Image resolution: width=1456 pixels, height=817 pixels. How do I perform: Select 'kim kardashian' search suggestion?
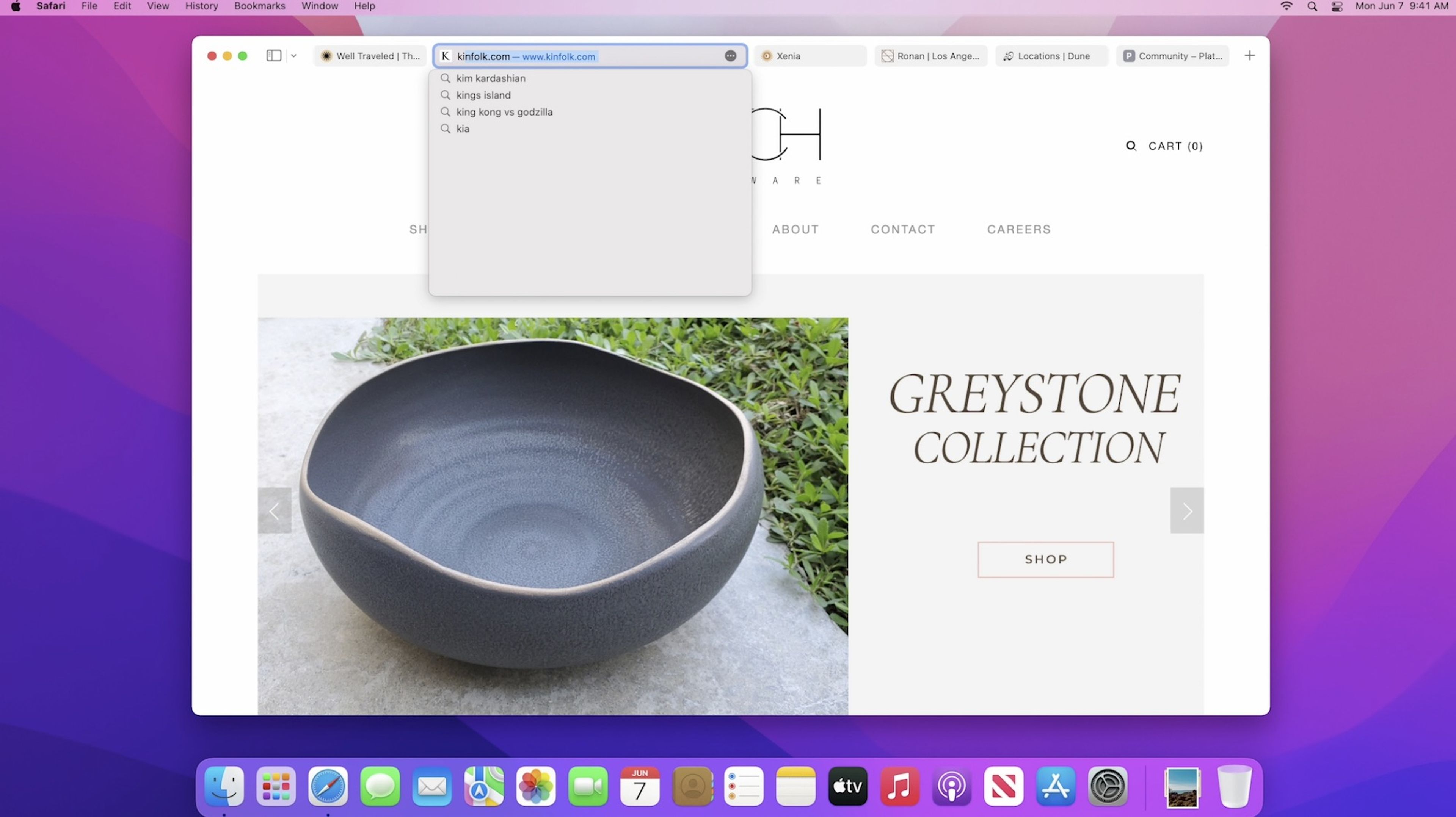click(590, 78)
